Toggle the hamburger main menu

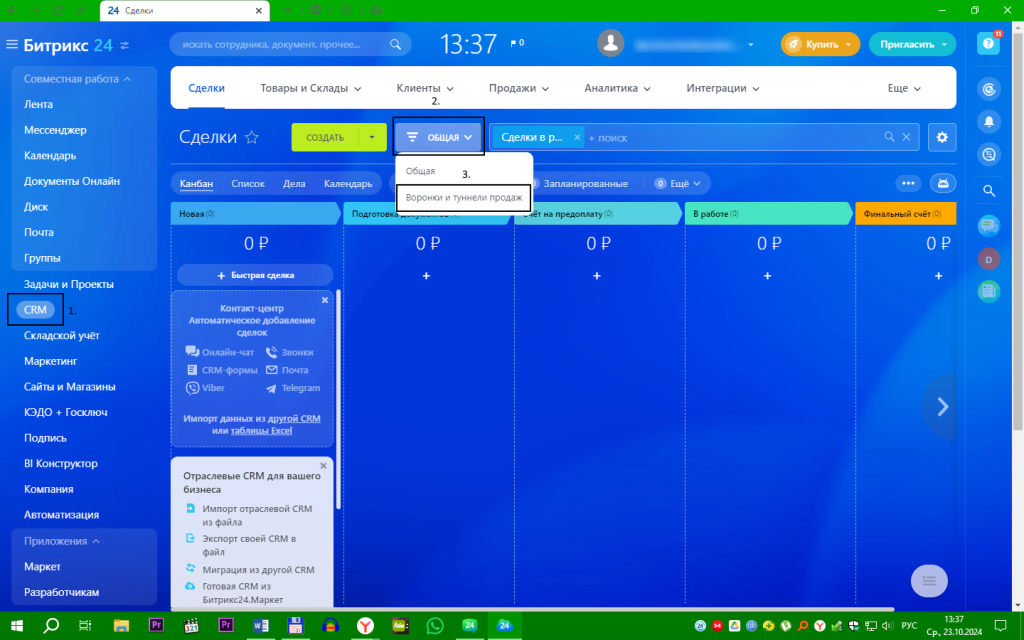click(12, 44)
